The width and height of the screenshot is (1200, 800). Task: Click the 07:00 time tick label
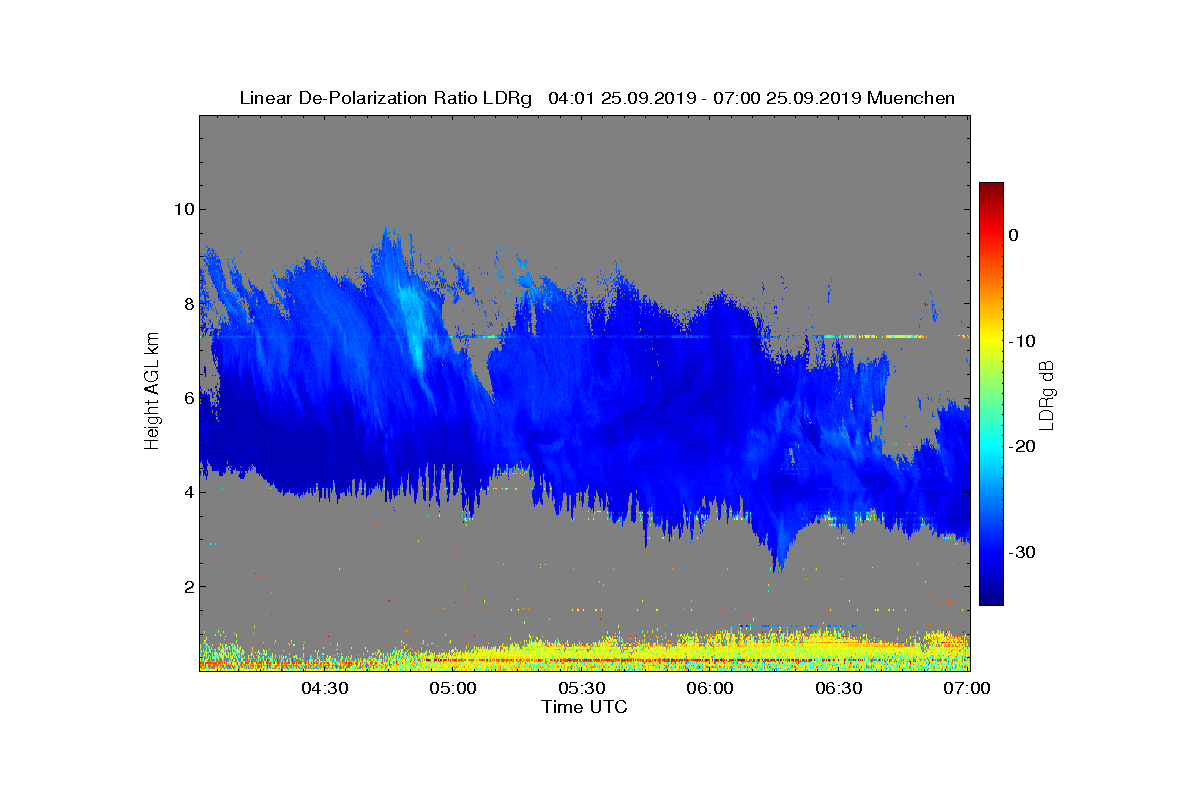pyautogui.click(x=968, y=688)
